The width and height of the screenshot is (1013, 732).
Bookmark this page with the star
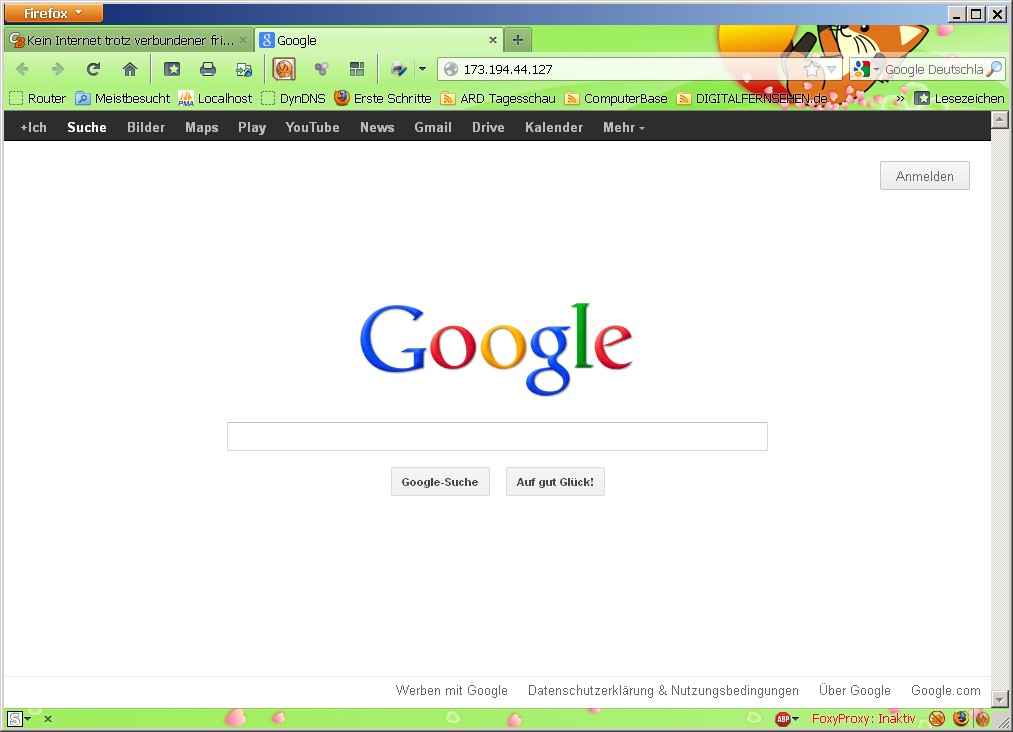click(x=811, y=69)
